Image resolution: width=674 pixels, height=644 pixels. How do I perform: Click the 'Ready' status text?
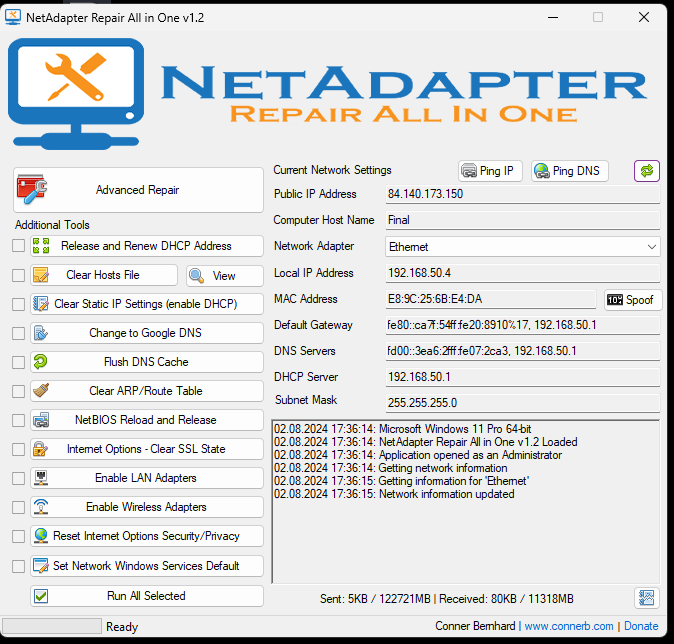click(x=122, y=627)
